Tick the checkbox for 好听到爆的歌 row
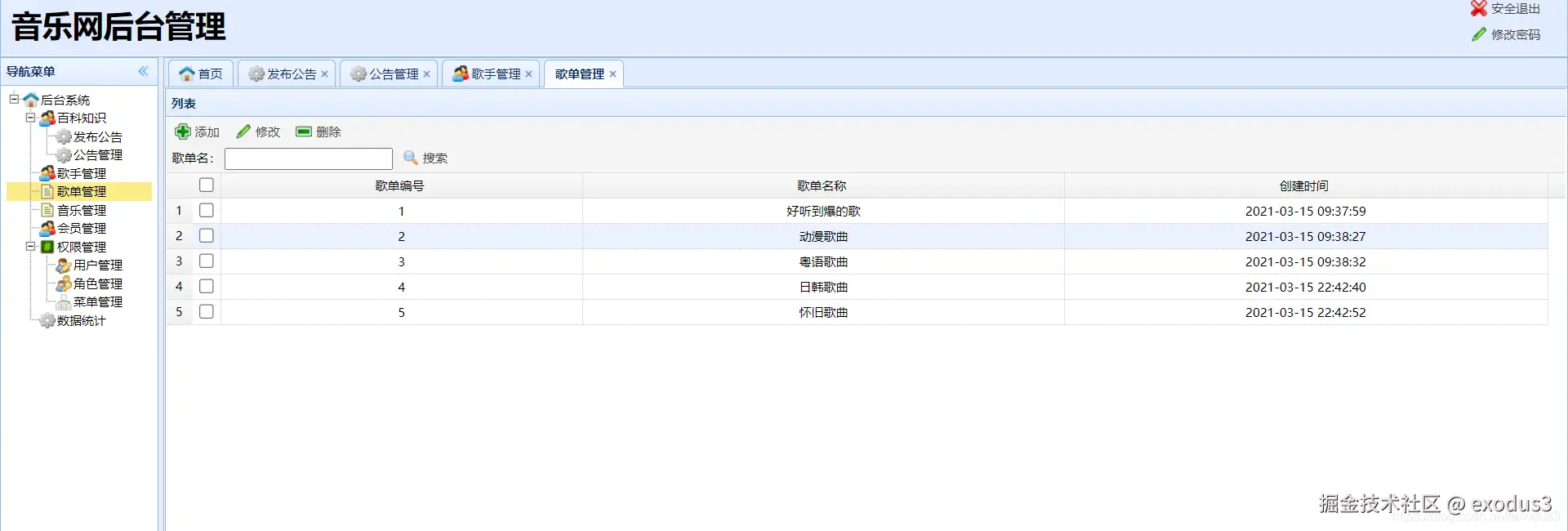This screenshot has width=1568, height=531. click(x=207, y=211)
